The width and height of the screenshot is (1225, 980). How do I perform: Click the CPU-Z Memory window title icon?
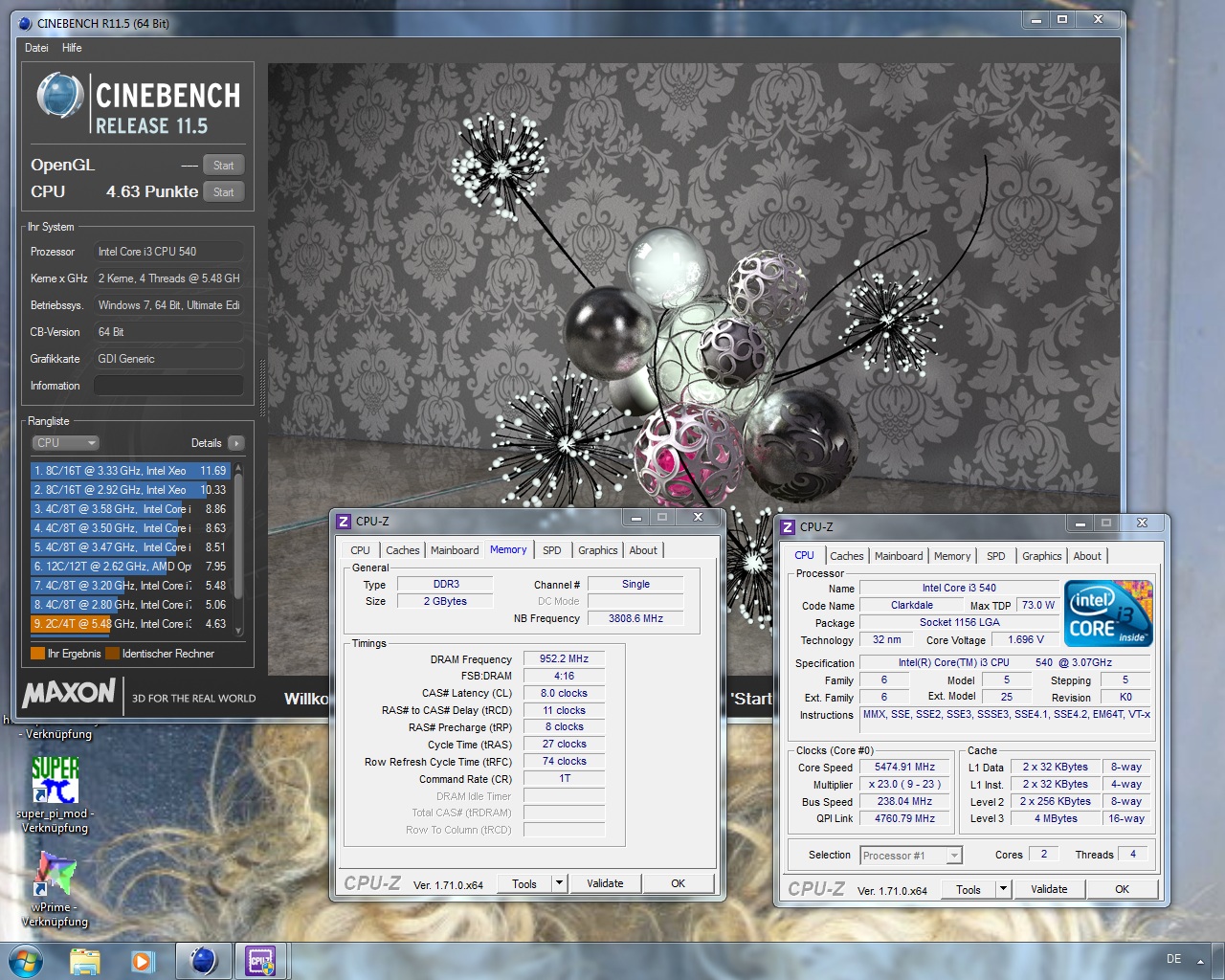(x=344, y=522)
